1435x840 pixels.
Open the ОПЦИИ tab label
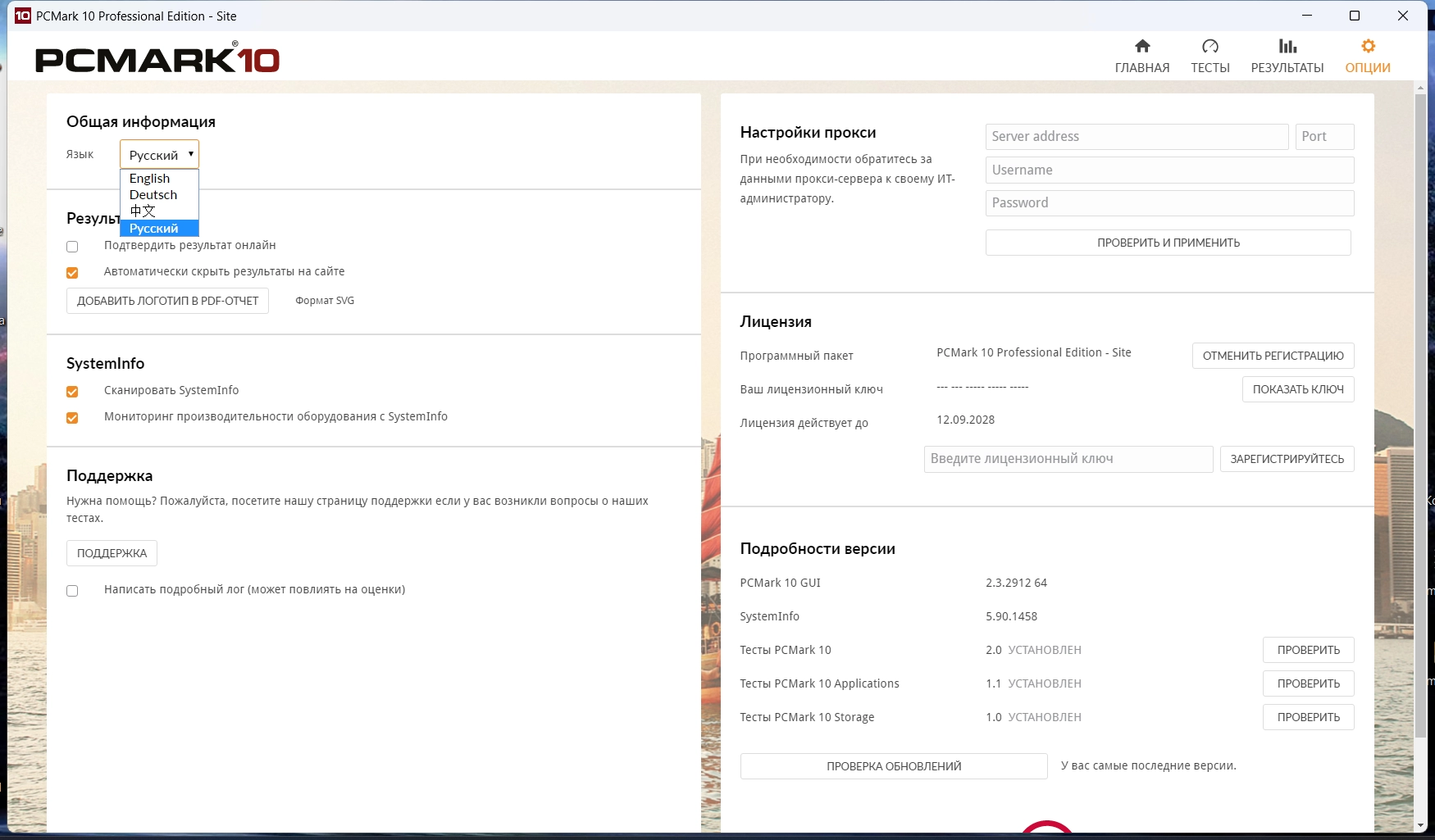pos(1368,68)
